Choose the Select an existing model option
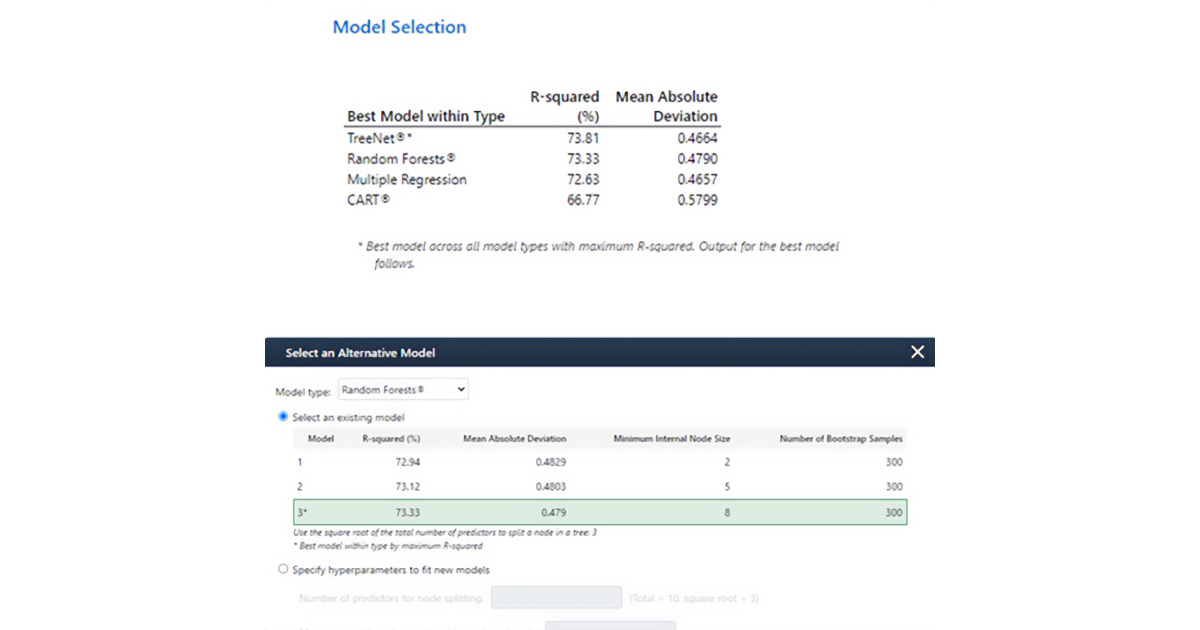This screenshot has height=630, width=1200. (x=283, y=417)
